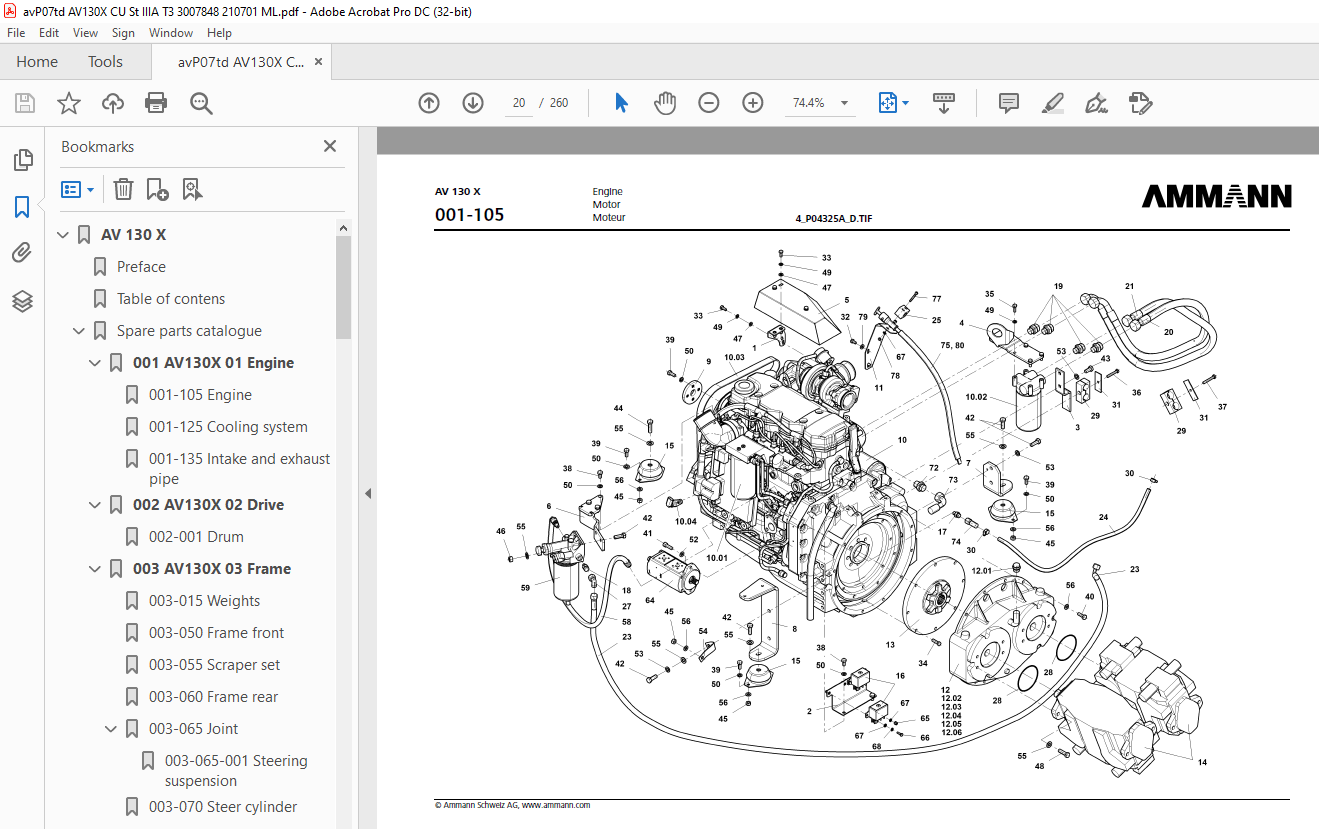Open 001-135 Intake and exhaust pipe bookmark

239,468
